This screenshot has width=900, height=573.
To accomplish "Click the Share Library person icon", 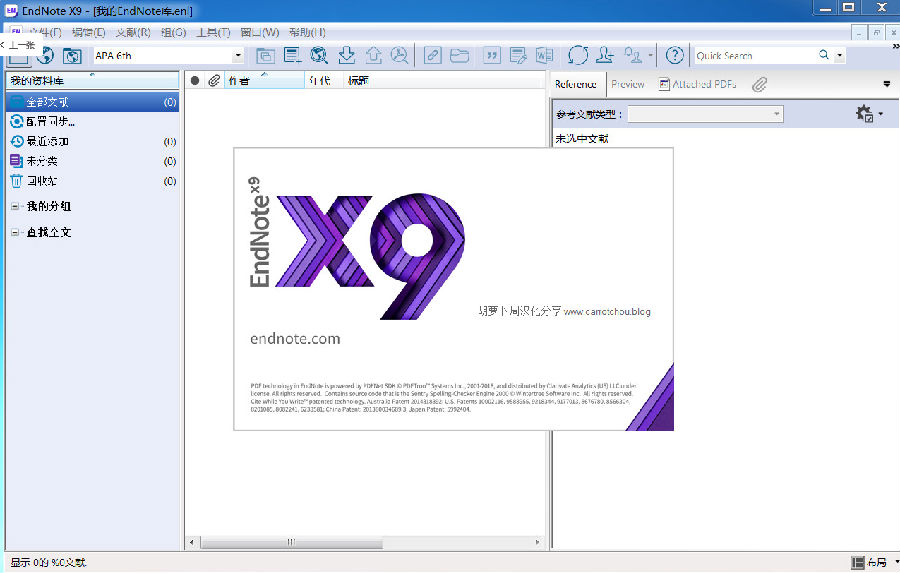I will (x=604, y=56).
